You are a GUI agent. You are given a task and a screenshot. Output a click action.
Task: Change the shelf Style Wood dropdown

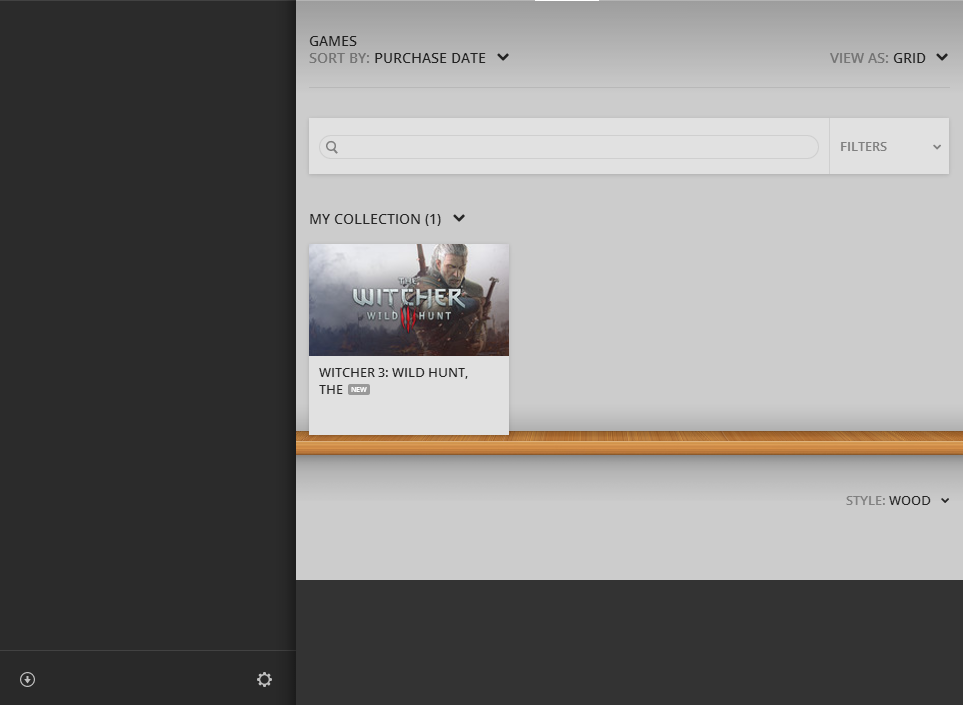[897, 501]
